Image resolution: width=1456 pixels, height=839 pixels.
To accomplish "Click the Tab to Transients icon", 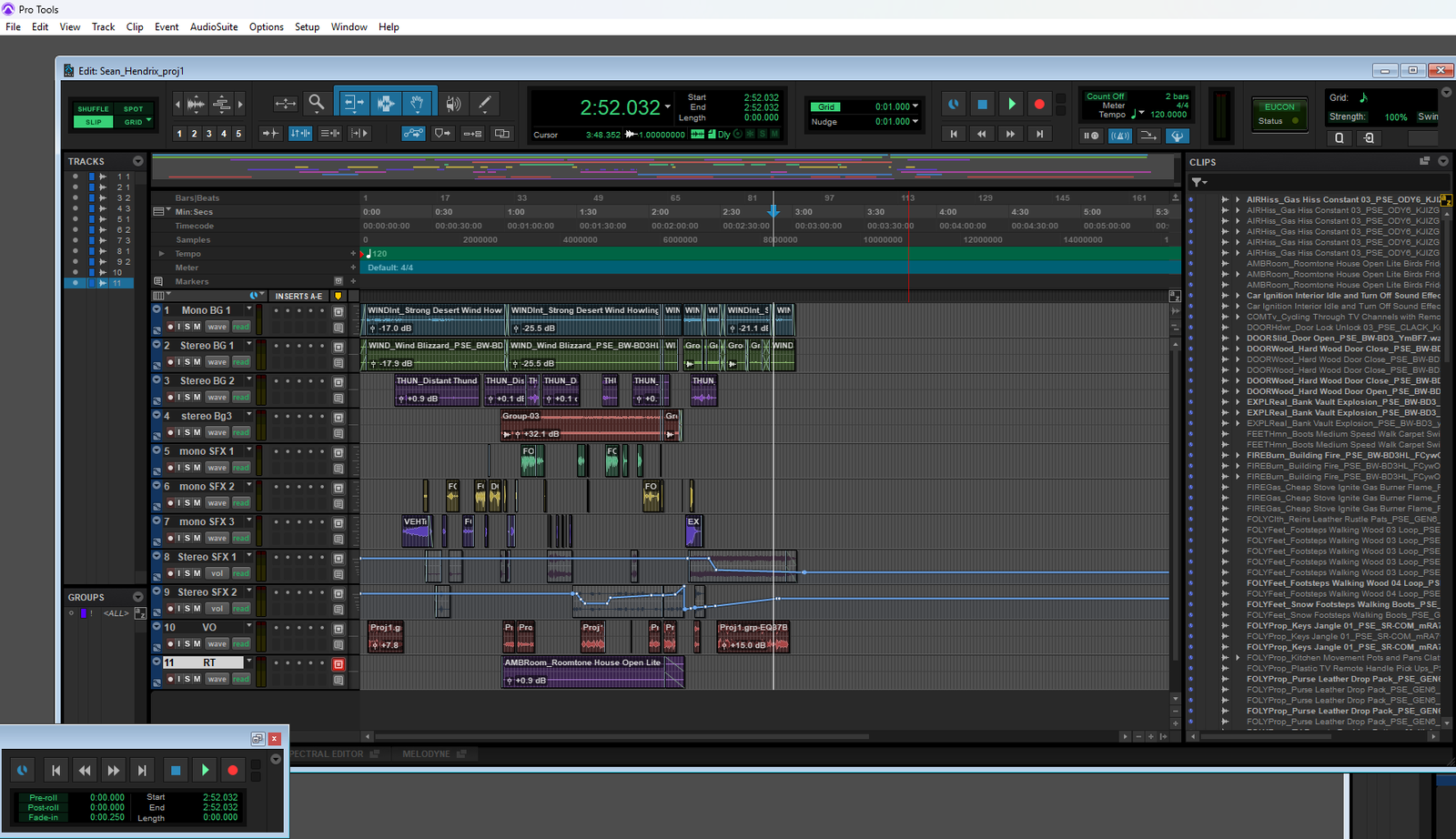I will 270,134.
